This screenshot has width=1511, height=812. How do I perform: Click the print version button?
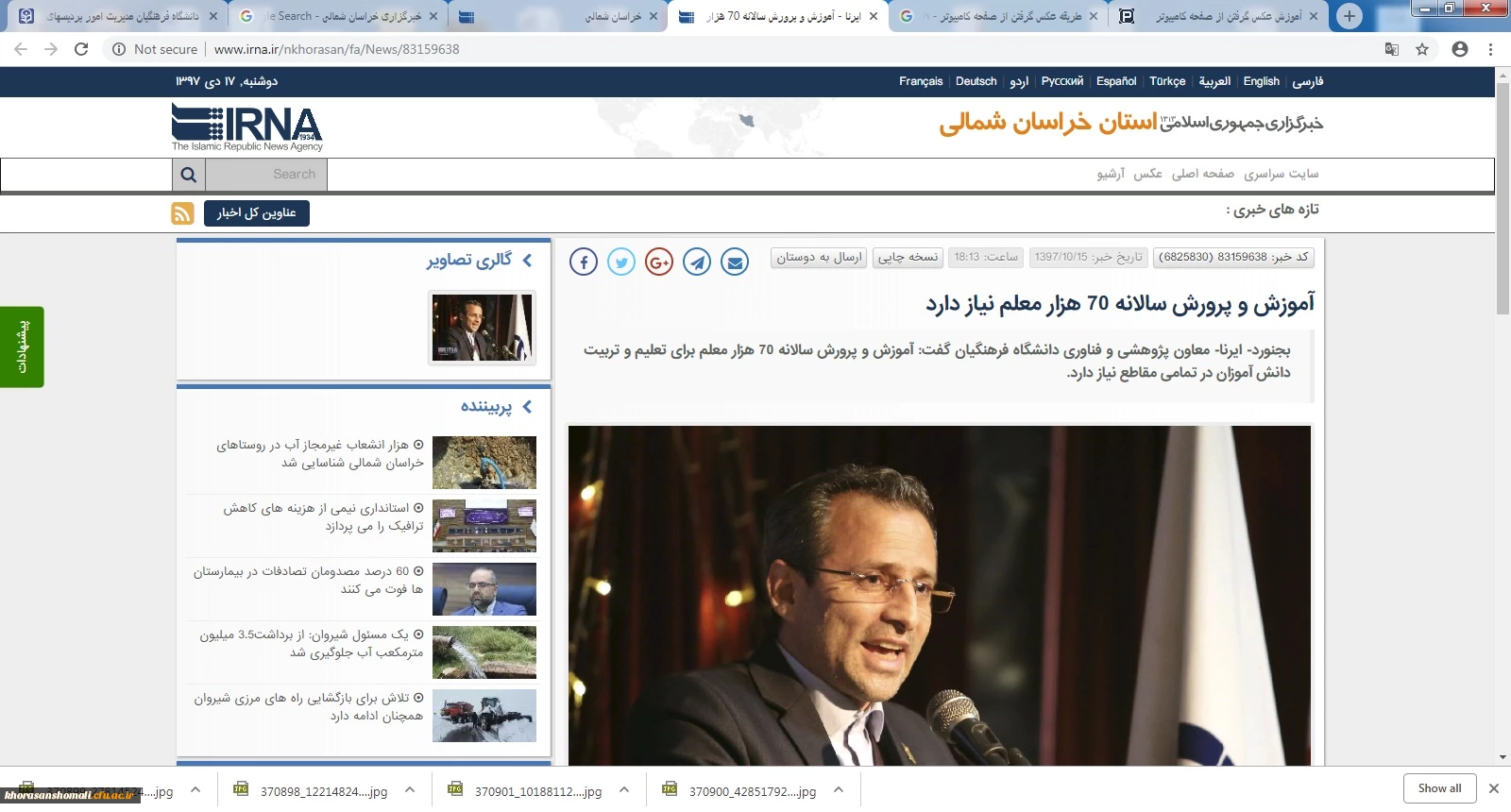(x=908, y=257)
